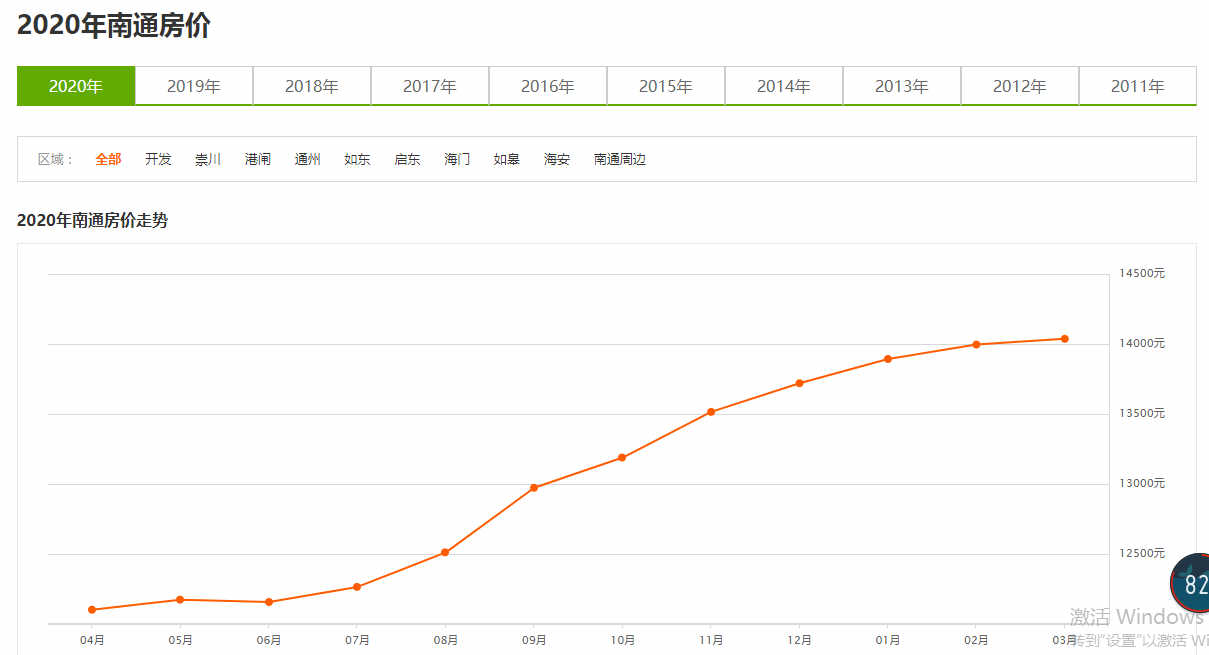
Task: Filter prices by 崇川 district
Action: click(207, 158)
